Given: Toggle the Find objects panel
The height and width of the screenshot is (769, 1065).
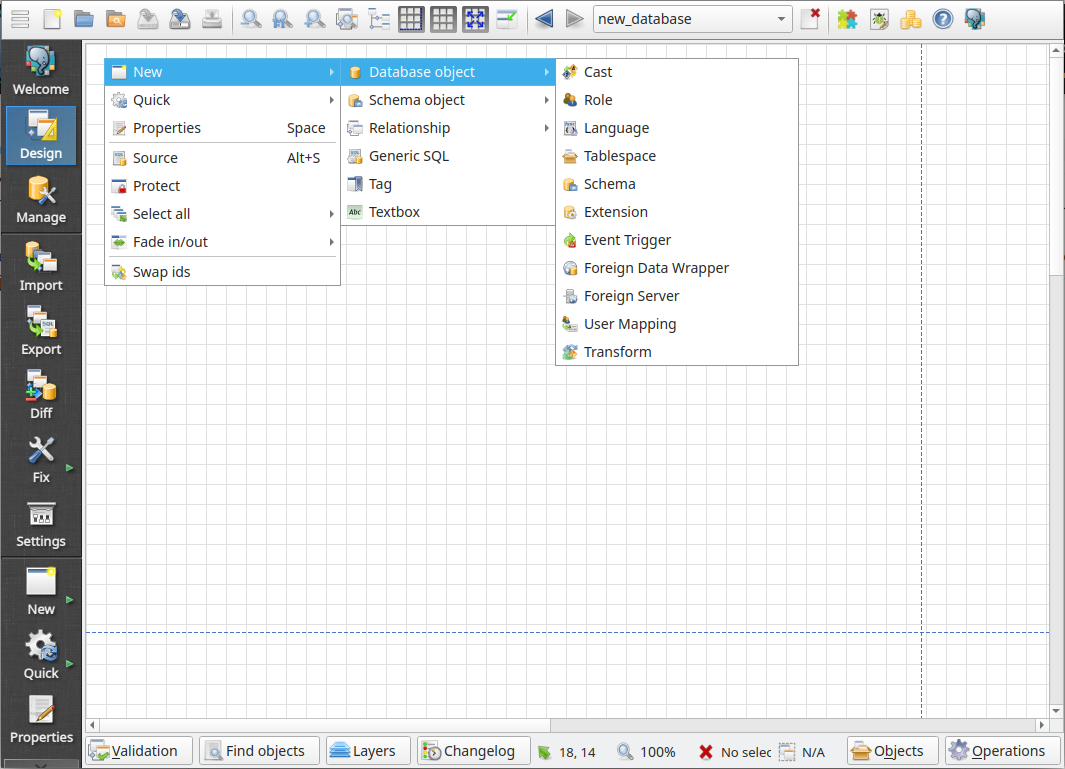Looking at the screenshot, I should (259, 751).
